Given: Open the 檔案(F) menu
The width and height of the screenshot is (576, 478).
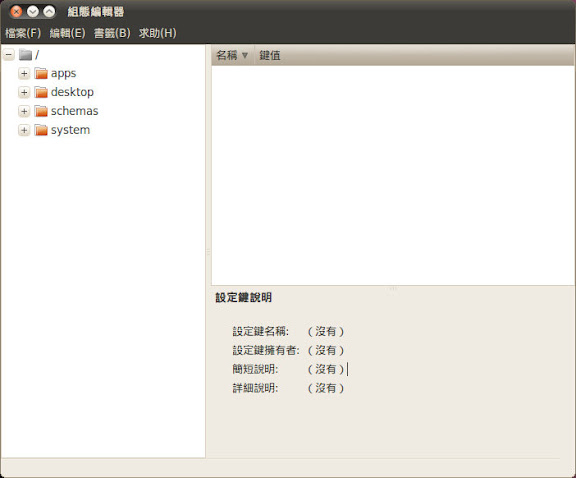Looking at the screenshot, I should (x=23, y=33).
